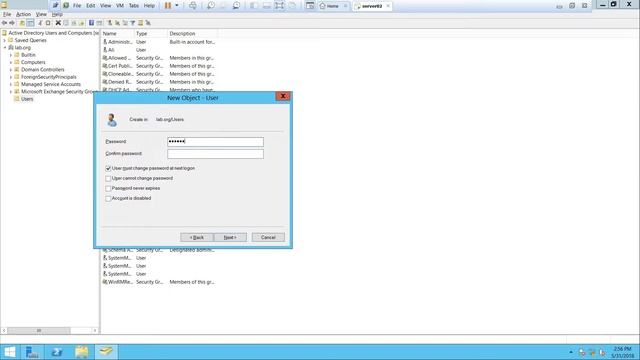The width and height of the screenshot is (640, 360).
Task: Expand Microsoft Exchange Security Groups node
Action: 11,92
